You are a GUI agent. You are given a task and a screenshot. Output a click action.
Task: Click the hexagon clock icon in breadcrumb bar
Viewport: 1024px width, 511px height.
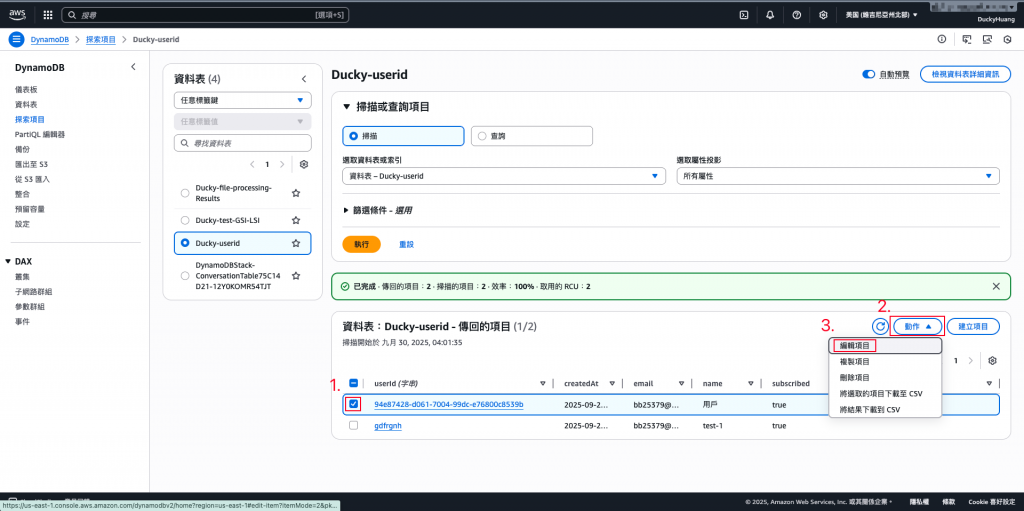coord(1007,39)
